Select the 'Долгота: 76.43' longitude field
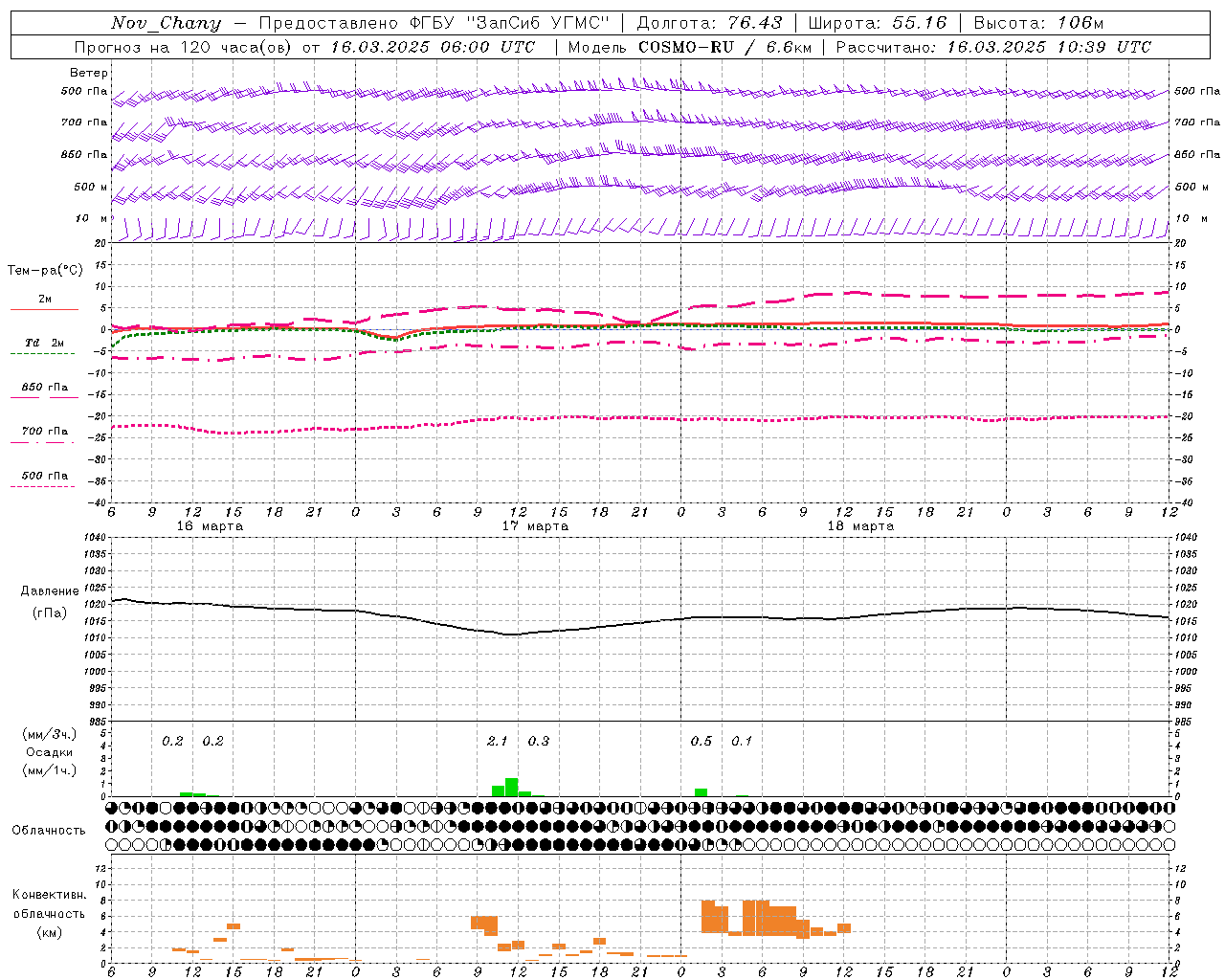This screenshot has height=980, width=1225. click(709, 23)
